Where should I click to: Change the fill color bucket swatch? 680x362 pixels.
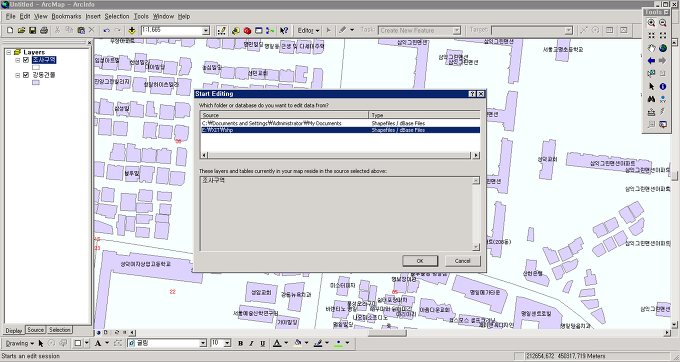(x=298, y=343)
